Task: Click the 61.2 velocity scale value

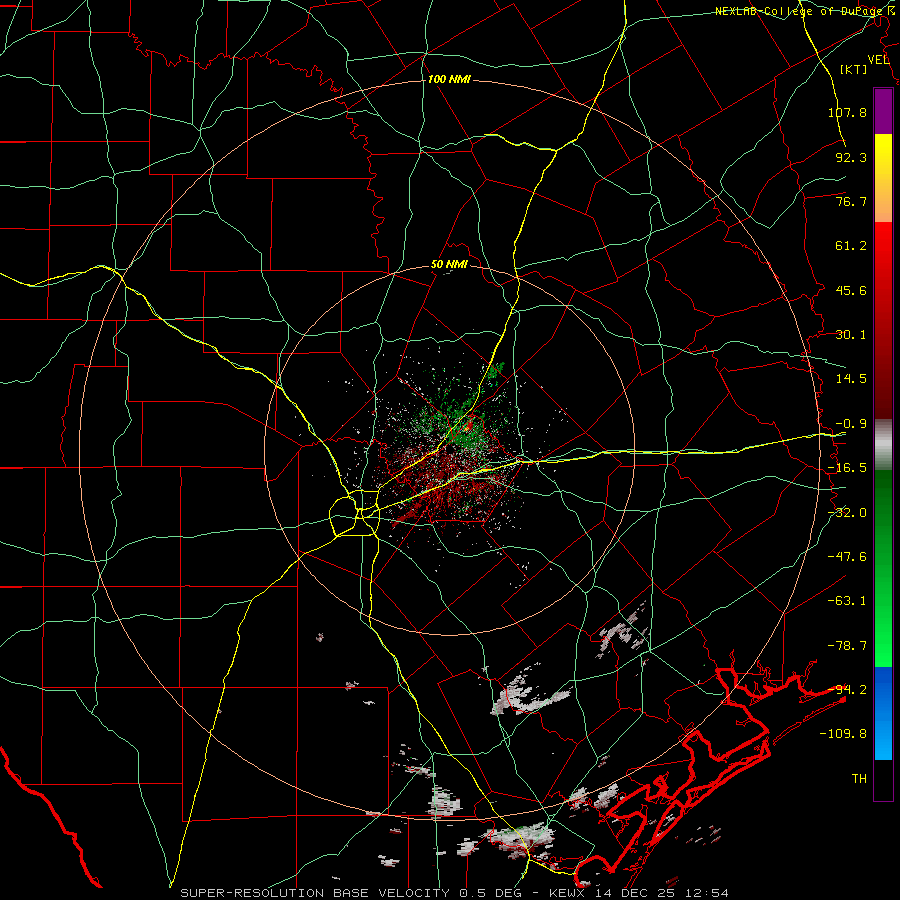Action: [x=851, y=246]
